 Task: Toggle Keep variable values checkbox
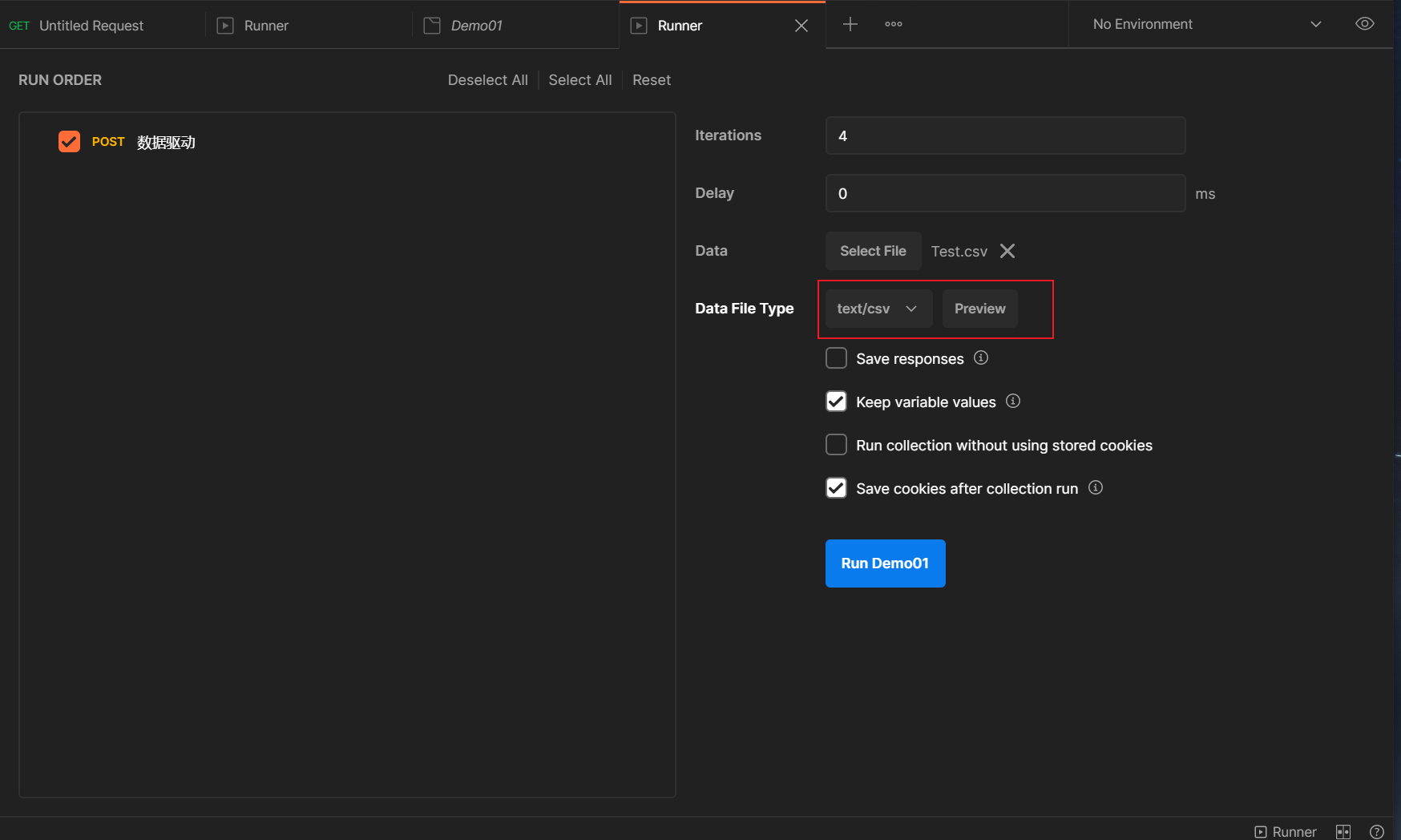(836, 402)
